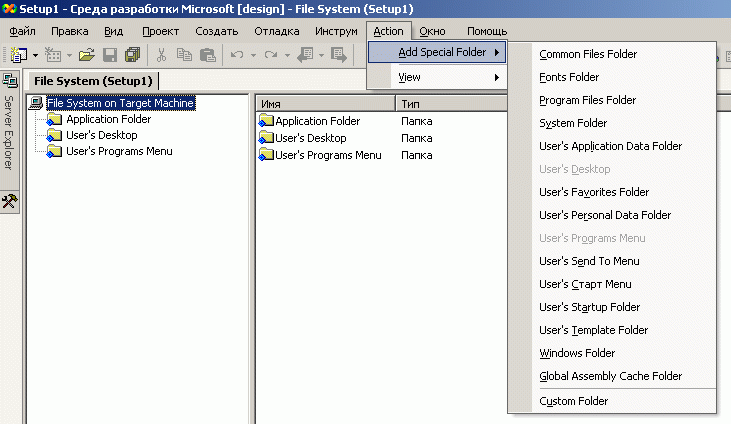
Task: Open the Вид menu
Action: pyautogui.click(x=113, y=31)
